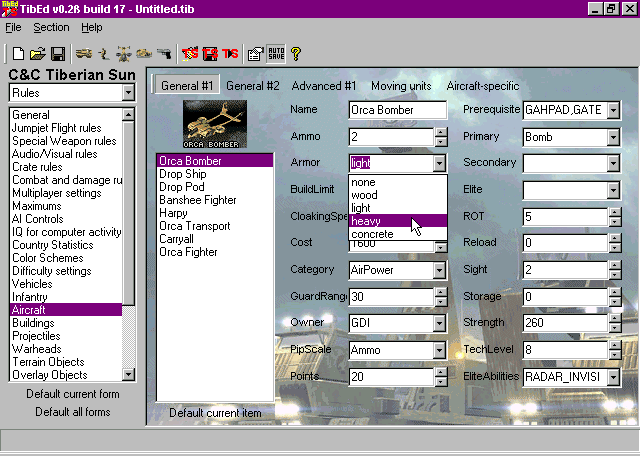Open the Prerequisite dropdown arrow

point(613,110)
